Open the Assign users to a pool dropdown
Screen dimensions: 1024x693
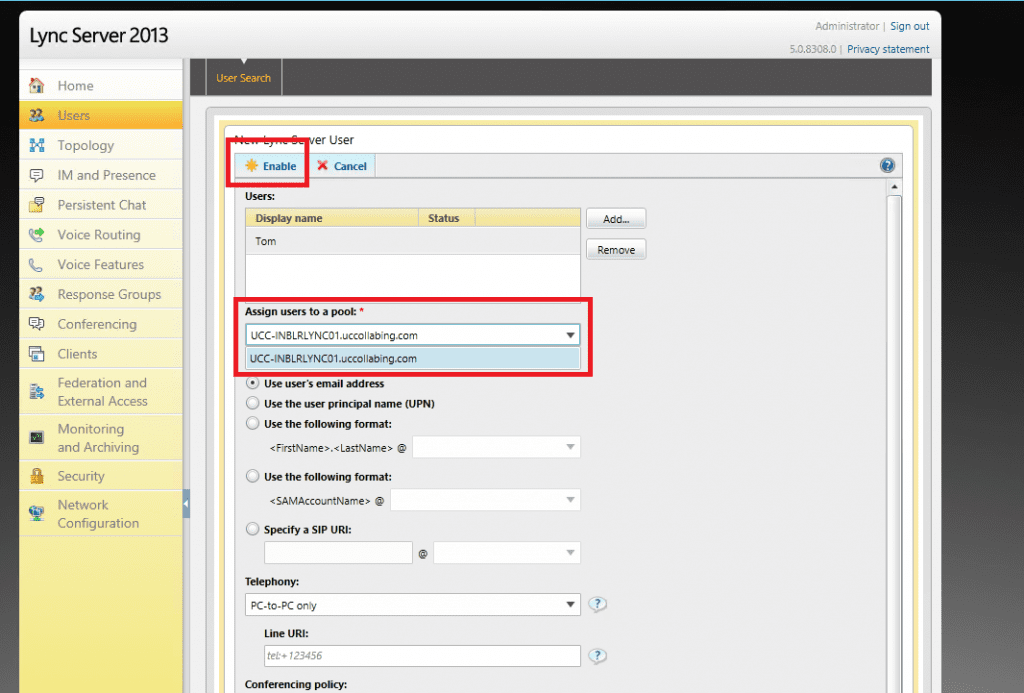tap(570, 334)
